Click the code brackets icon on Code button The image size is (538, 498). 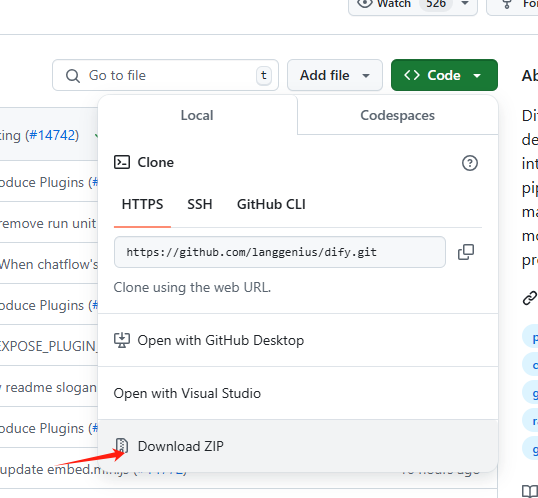click(x=412, y=75)
